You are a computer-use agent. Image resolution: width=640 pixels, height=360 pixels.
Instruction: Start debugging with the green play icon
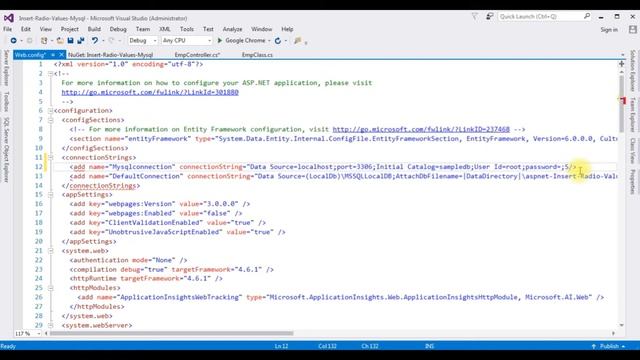(x=220, y=40)
